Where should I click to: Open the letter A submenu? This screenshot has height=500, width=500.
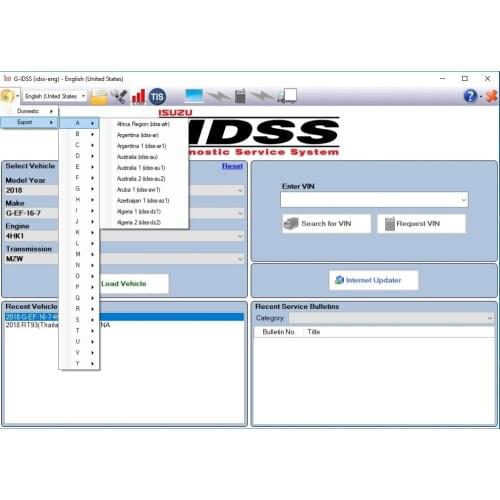pos(79,123)
